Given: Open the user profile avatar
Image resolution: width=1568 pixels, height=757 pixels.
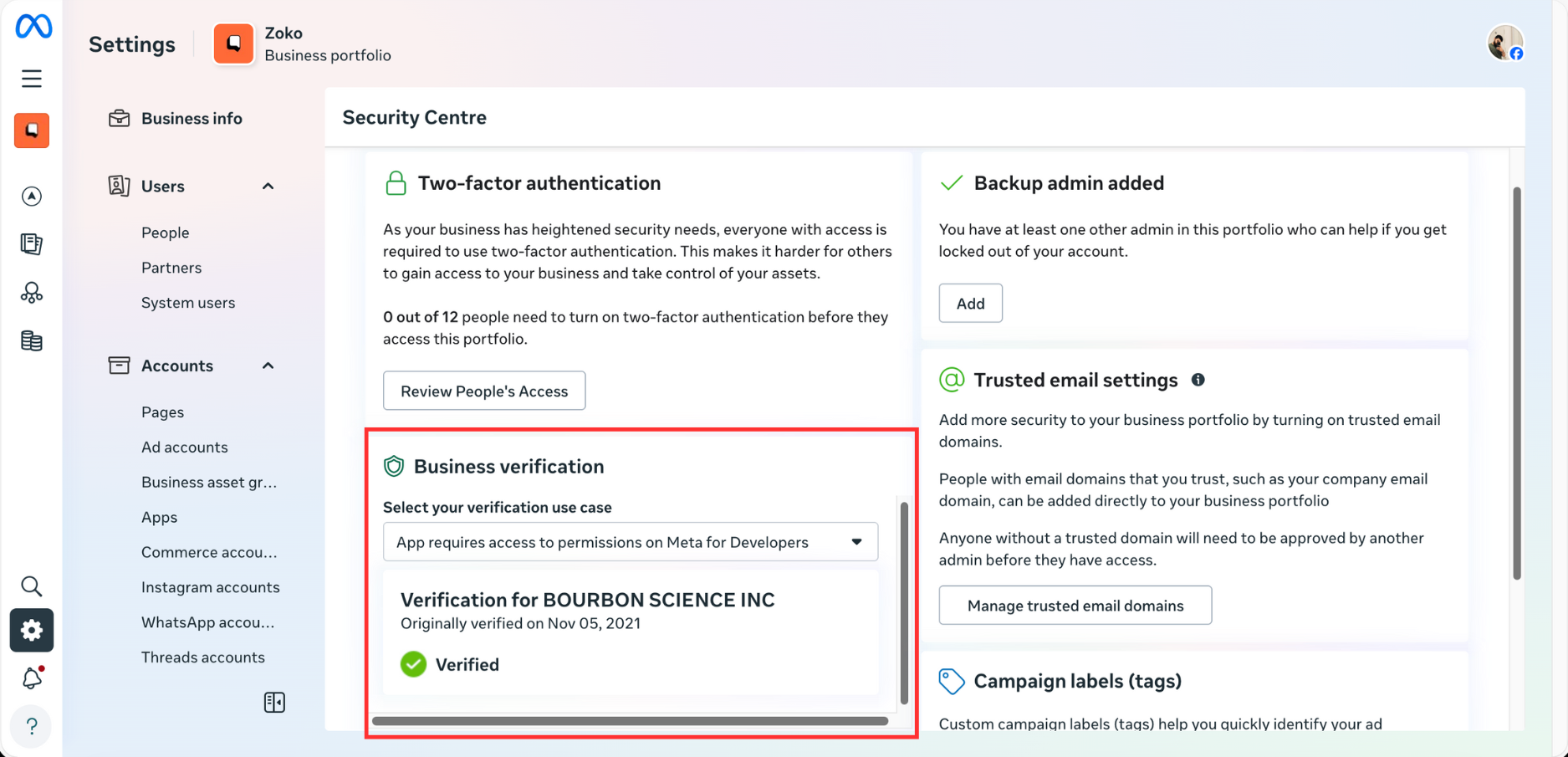Looking at the screenshot, I should pyautogui.click(x=1505, y=43).
